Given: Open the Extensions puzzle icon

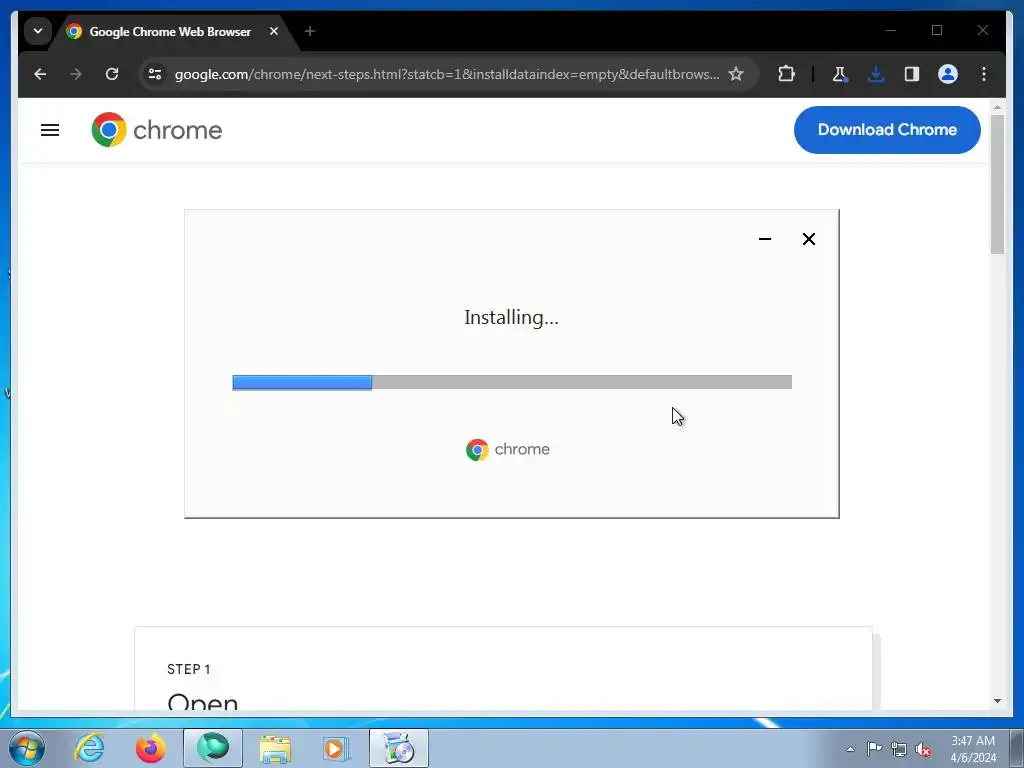Looking at the screenshot, I should (x=786, y=74).
